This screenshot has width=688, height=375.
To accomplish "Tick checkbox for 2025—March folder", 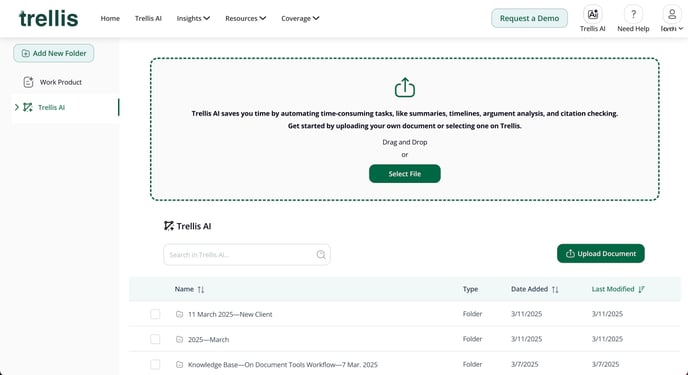I will (x=155, y=339).
